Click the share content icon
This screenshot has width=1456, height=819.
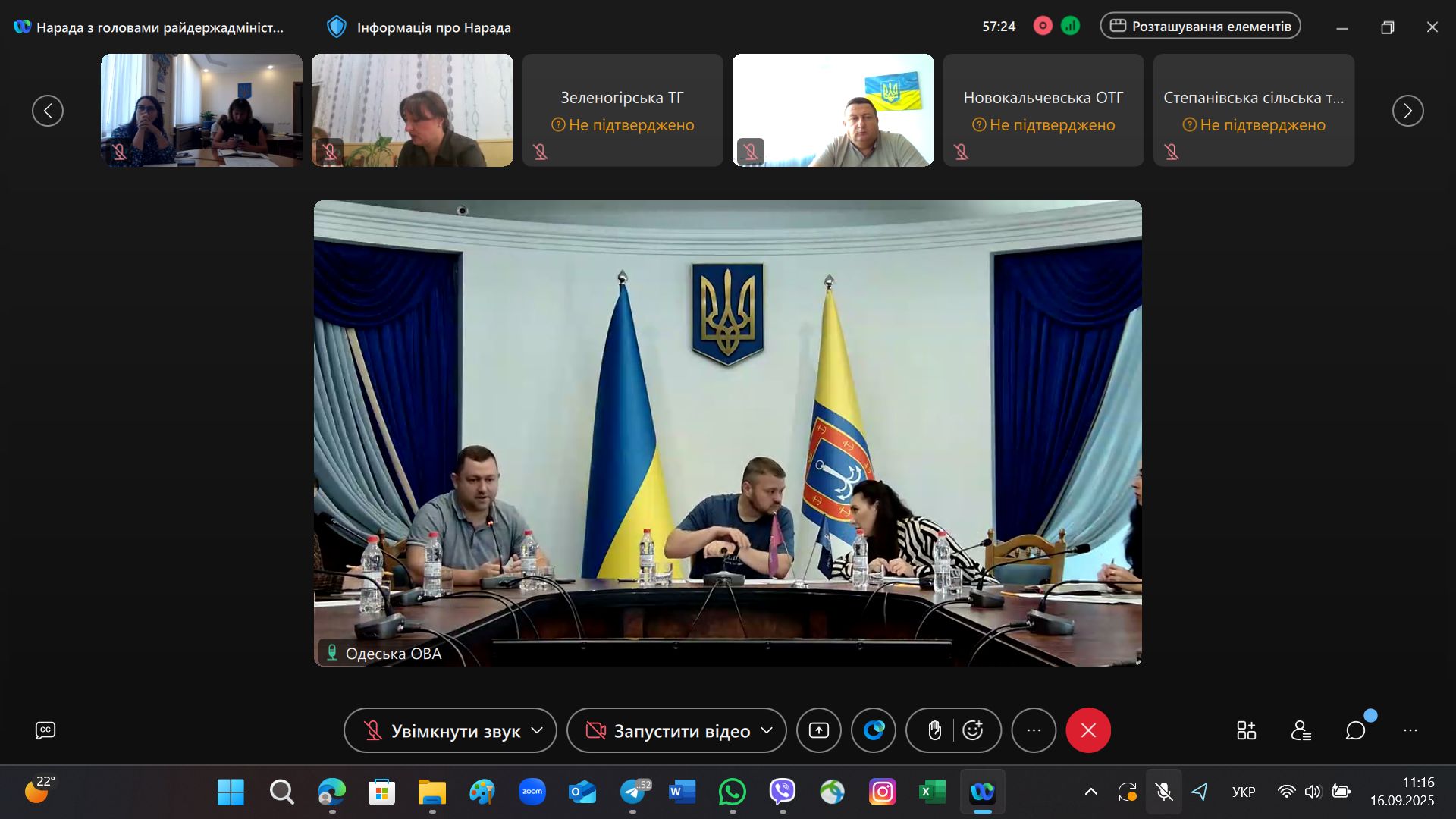click(x=819, y=730)
